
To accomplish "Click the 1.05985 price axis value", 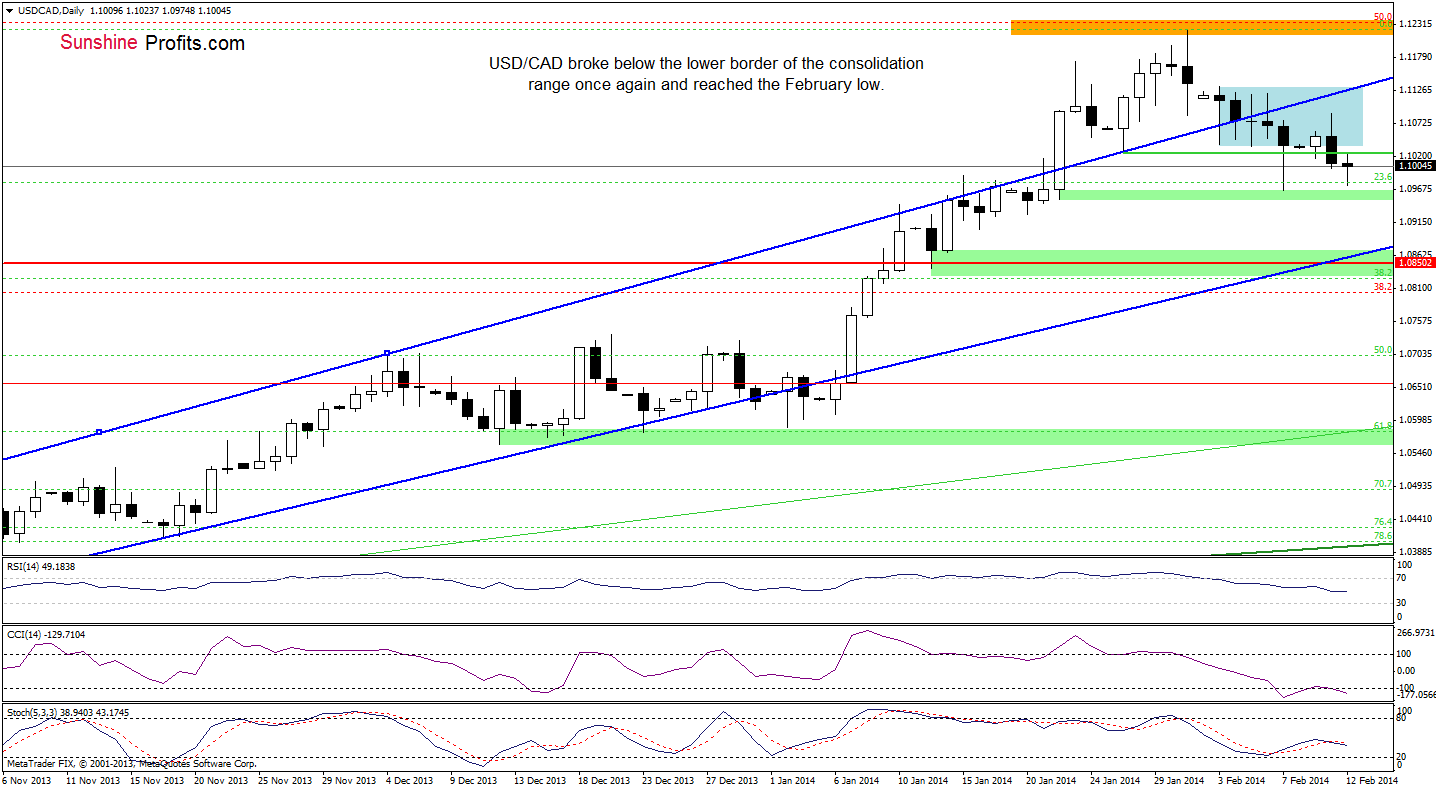I will [1415, 420].
